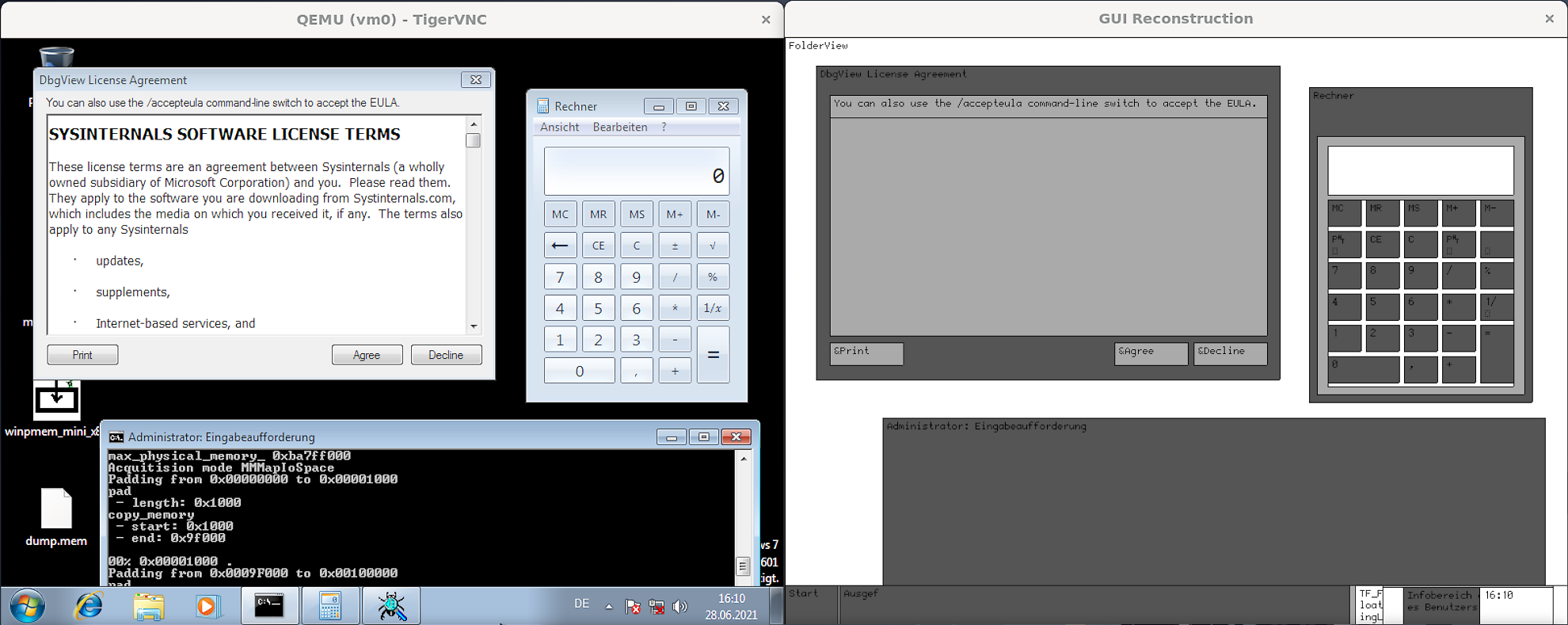This screenshot has height=625, width=1568.
Task: Click digit 3 on the QEMU calculator
Action: point(637,340)
